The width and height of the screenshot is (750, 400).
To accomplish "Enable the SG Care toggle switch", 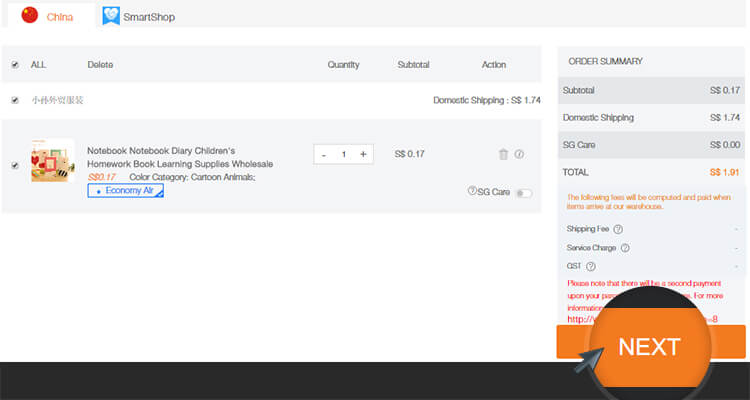I will coord(524,193).
